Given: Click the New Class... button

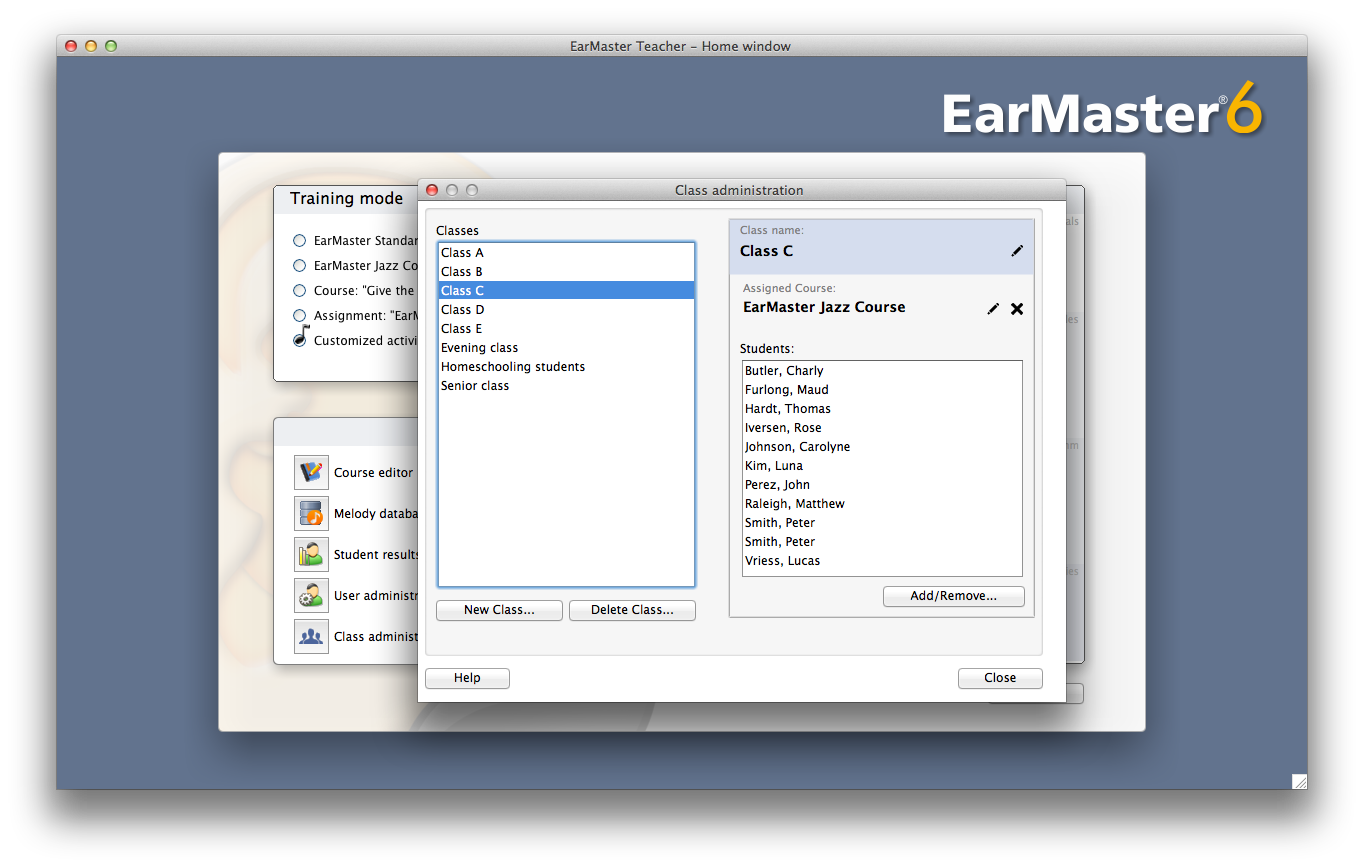Looking at the screenshot, I should coord(499,610).
